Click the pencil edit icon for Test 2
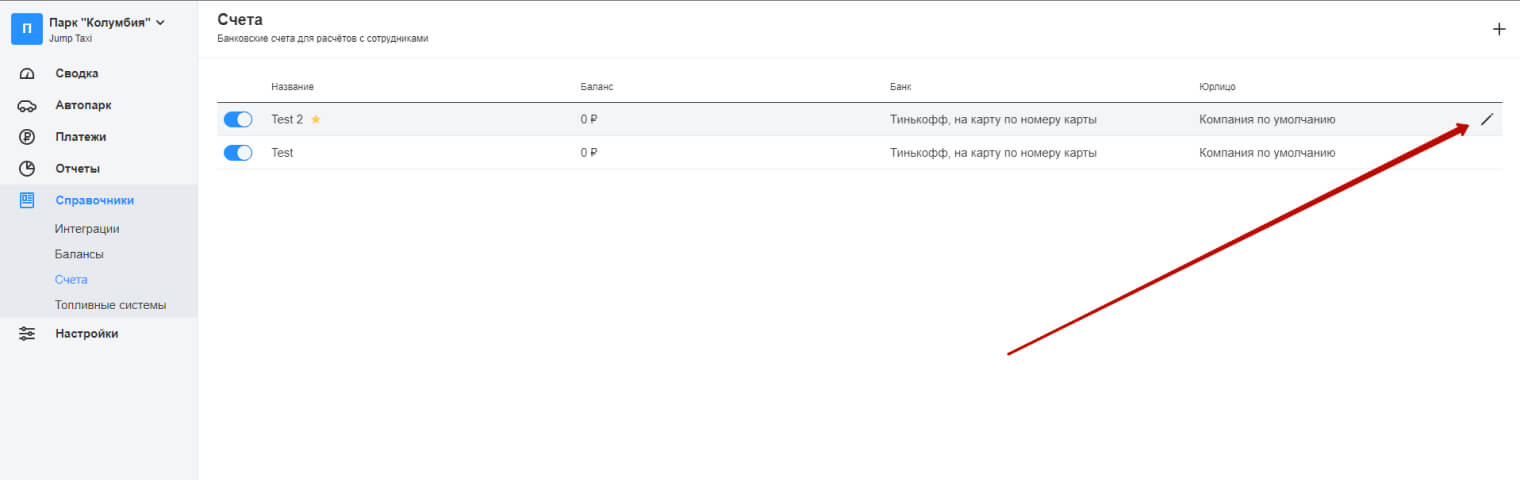The height and width of the screenshot is (480, 1520). [1486, 120]
